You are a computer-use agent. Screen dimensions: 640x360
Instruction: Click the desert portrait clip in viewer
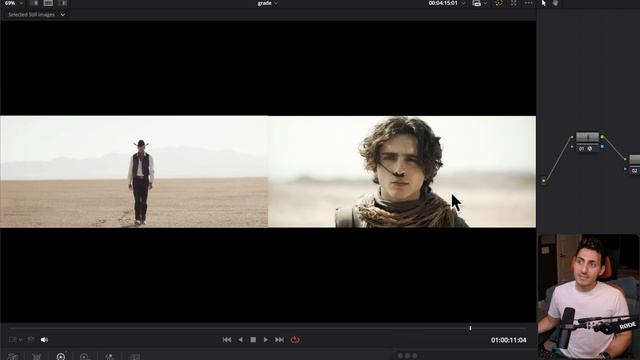(402, 171)
